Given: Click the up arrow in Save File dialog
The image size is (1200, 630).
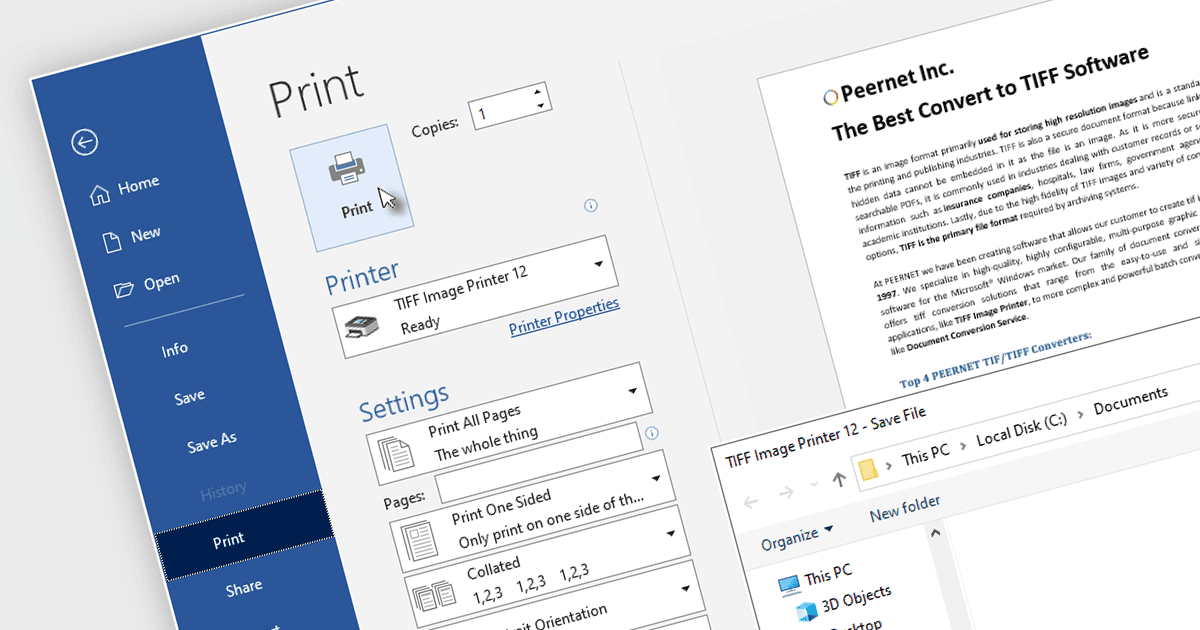Looking at the screenshot, I should (x=838, y=479).
